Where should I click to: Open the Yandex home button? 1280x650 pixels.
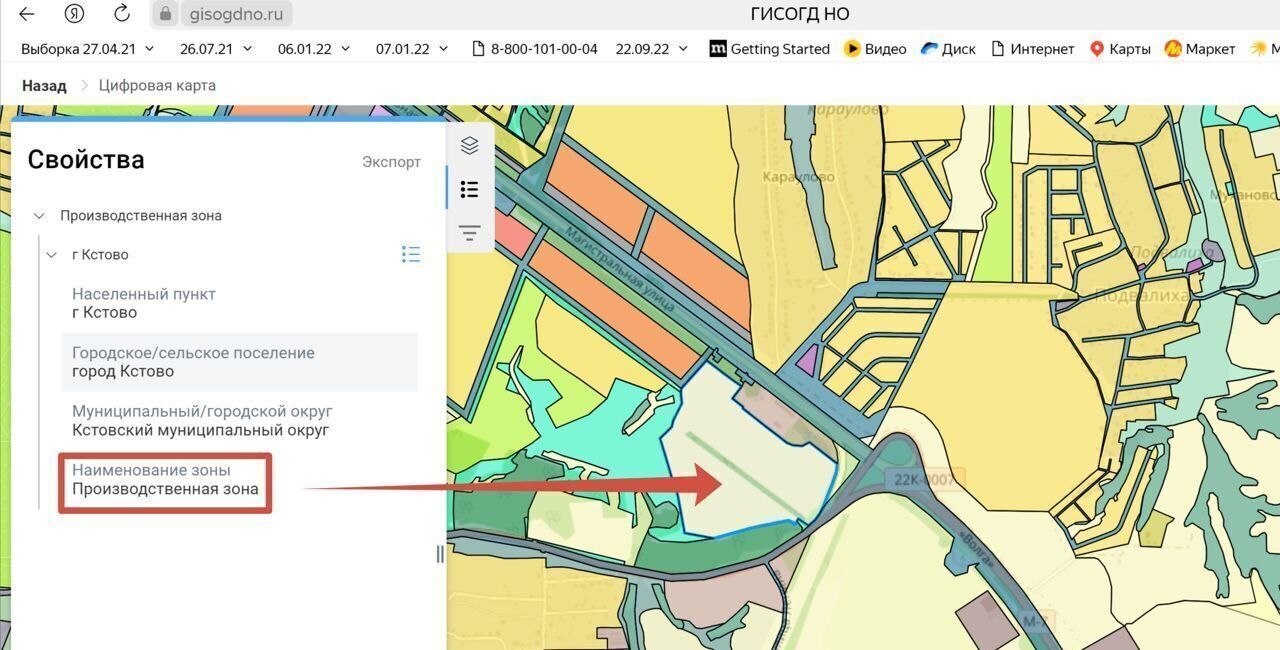(74, 14)
